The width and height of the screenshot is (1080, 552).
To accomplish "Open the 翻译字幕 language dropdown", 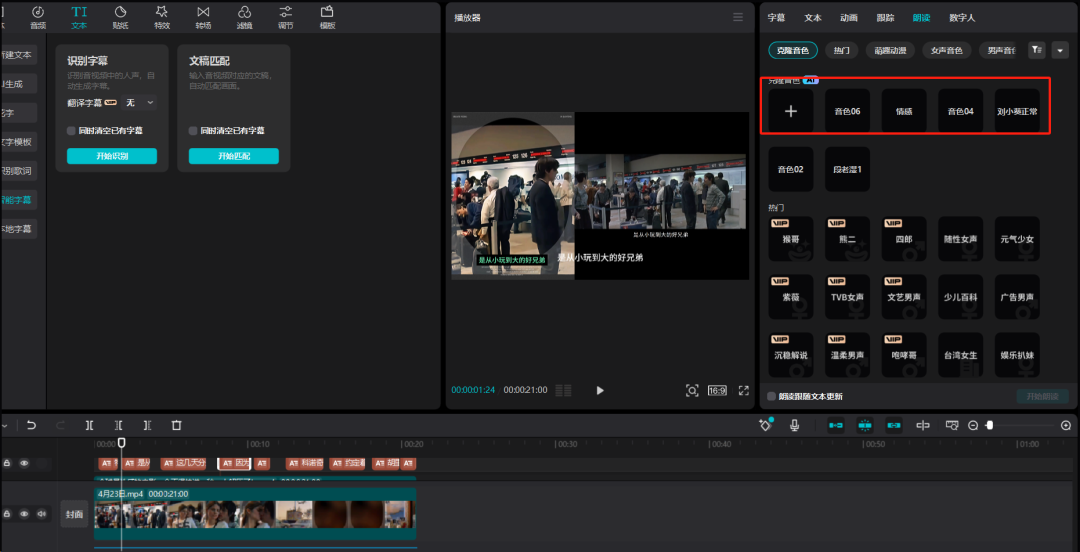I will pos(139,103).
